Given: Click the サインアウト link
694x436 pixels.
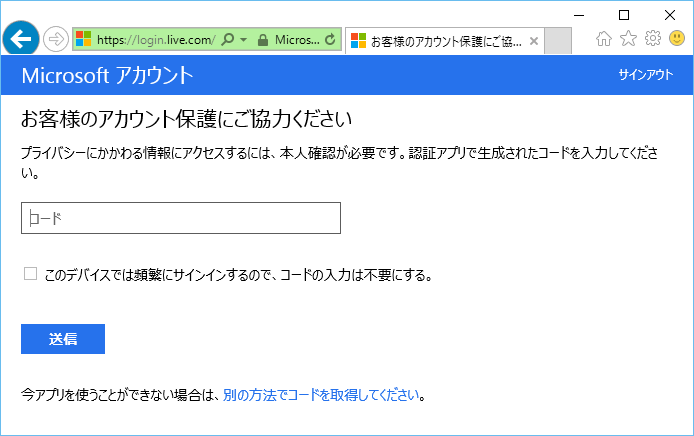Looking at the screenshot, I should 645,75.
